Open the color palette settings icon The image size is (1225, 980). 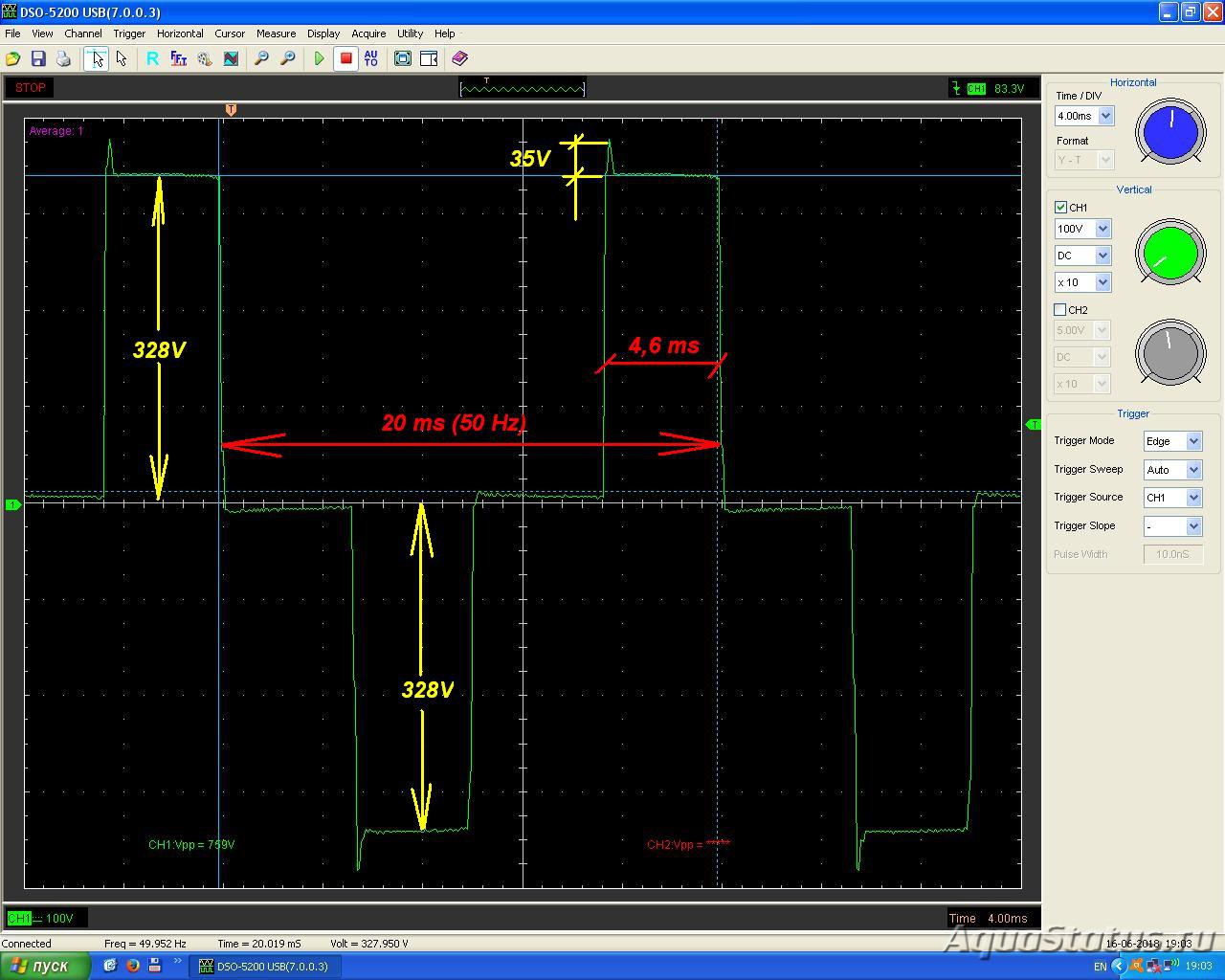(204, 58)
